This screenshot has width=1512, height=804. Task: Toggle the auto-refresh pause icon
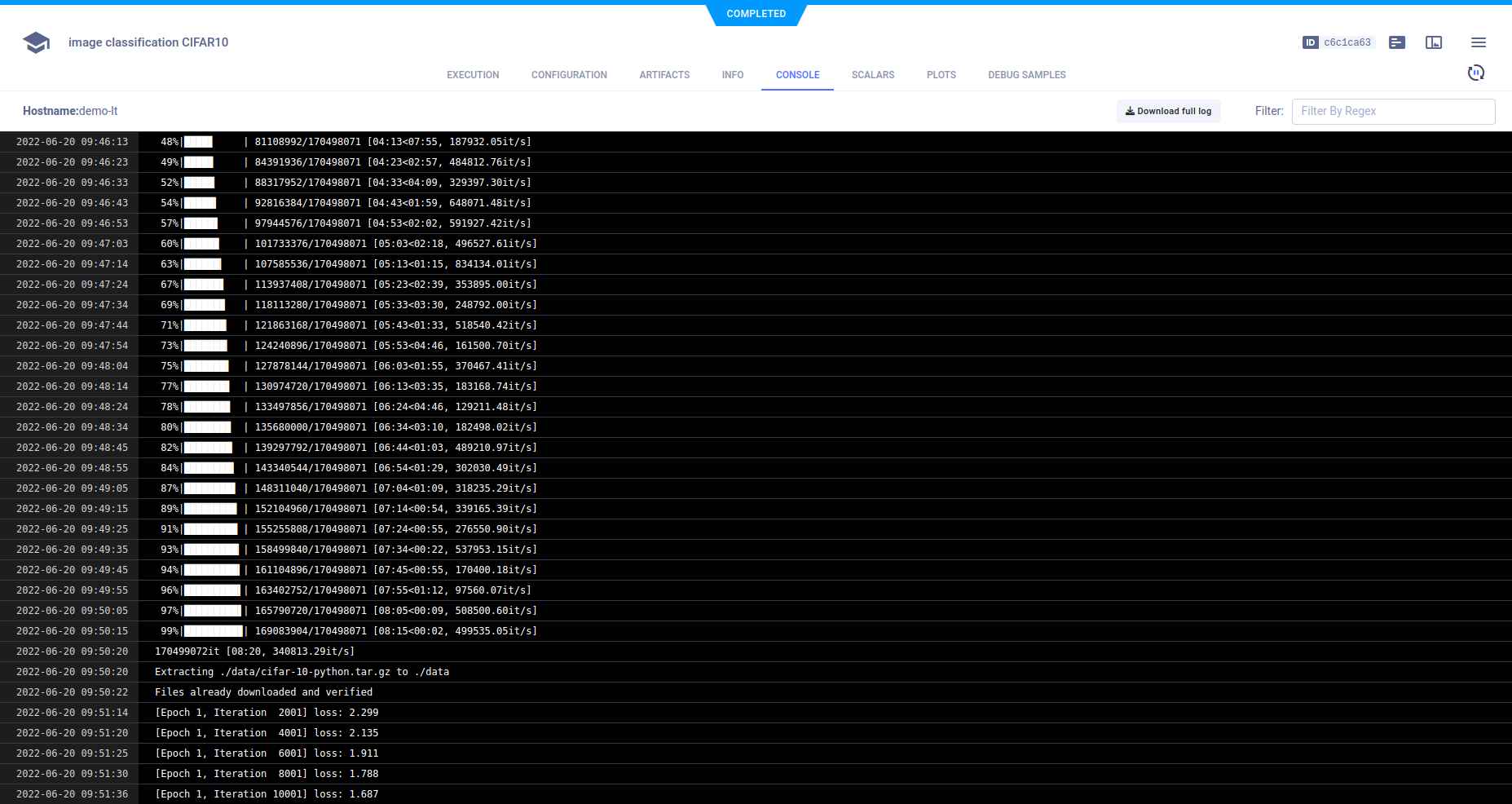point(1475,73)
